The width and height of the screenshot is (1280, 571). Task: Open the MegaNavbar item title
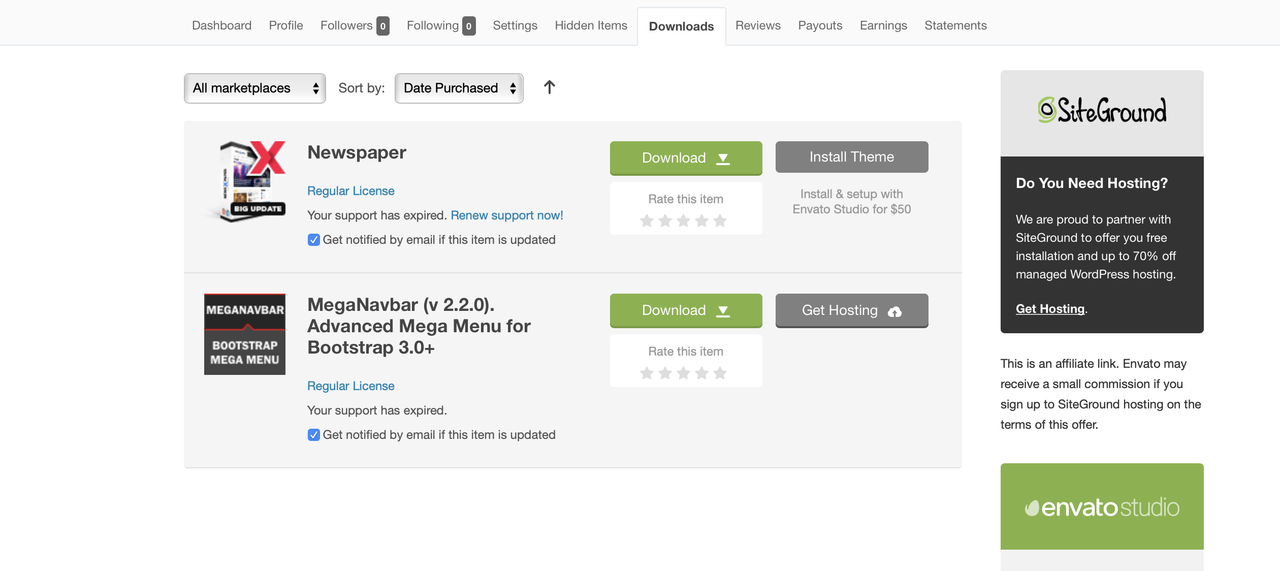[x=419, y=326]
